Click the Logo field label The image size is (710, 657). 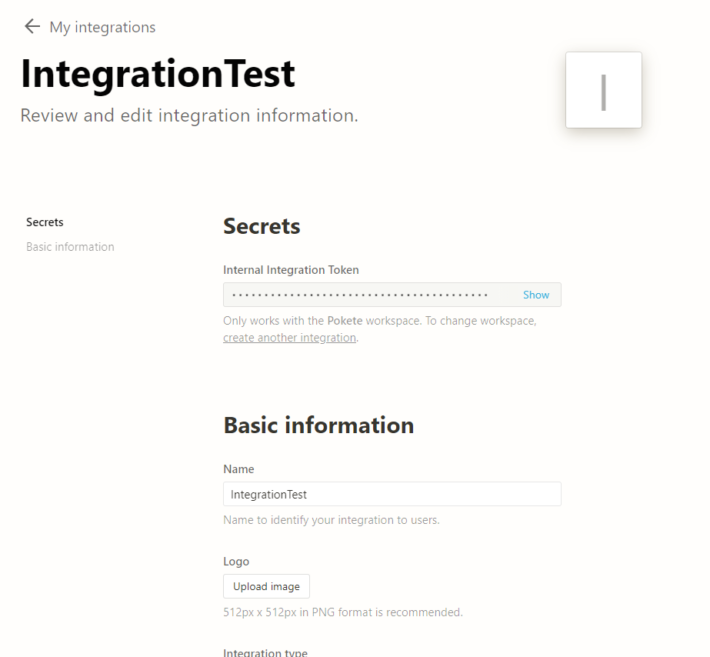236,561
